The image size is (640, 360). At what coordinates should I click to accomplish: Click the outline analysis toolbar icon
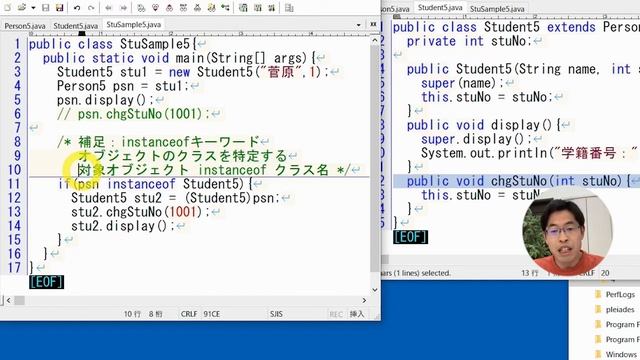coord(225,7)
